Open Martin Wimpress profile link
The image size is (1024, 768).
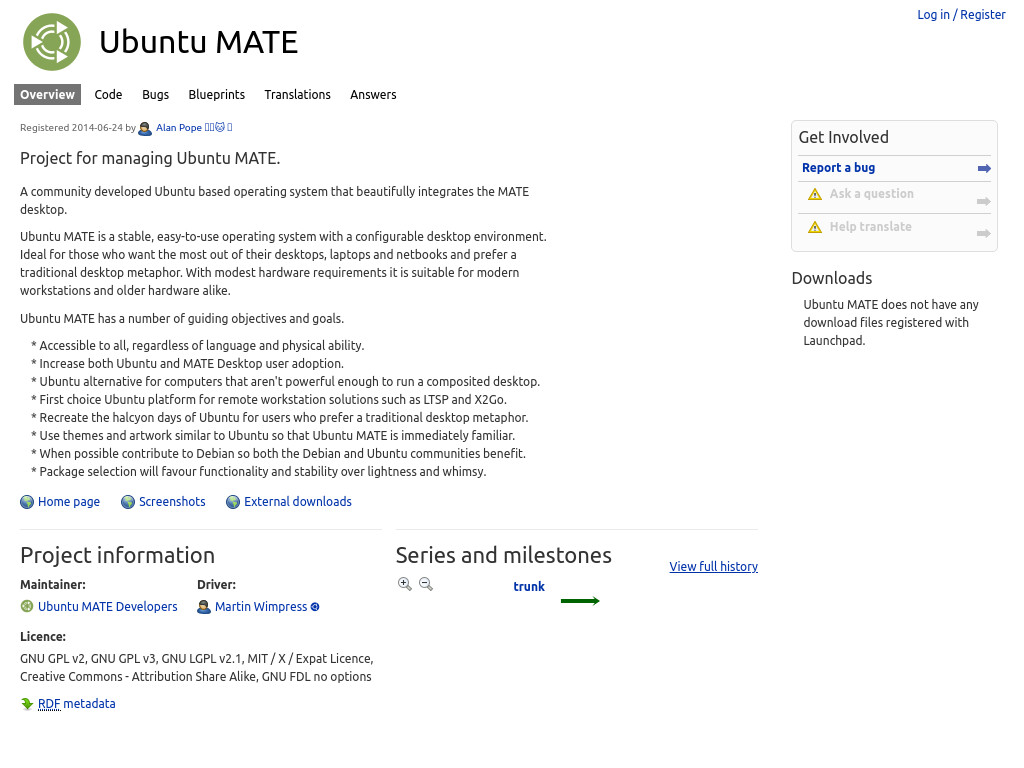pyautogui.click(x=261, y=607)
